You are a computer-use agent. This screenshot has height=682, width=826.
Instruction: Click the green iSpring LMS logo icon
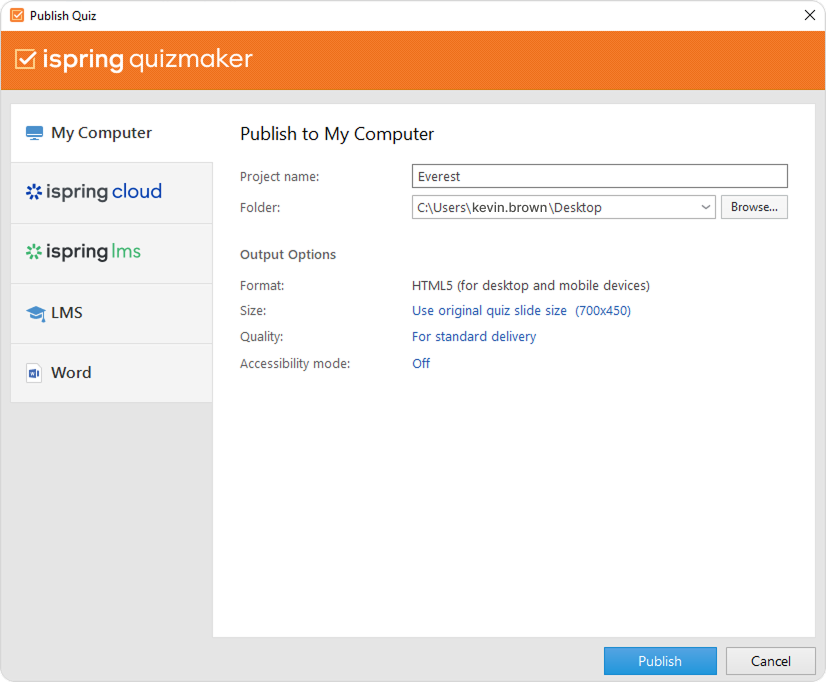(34, 252)
